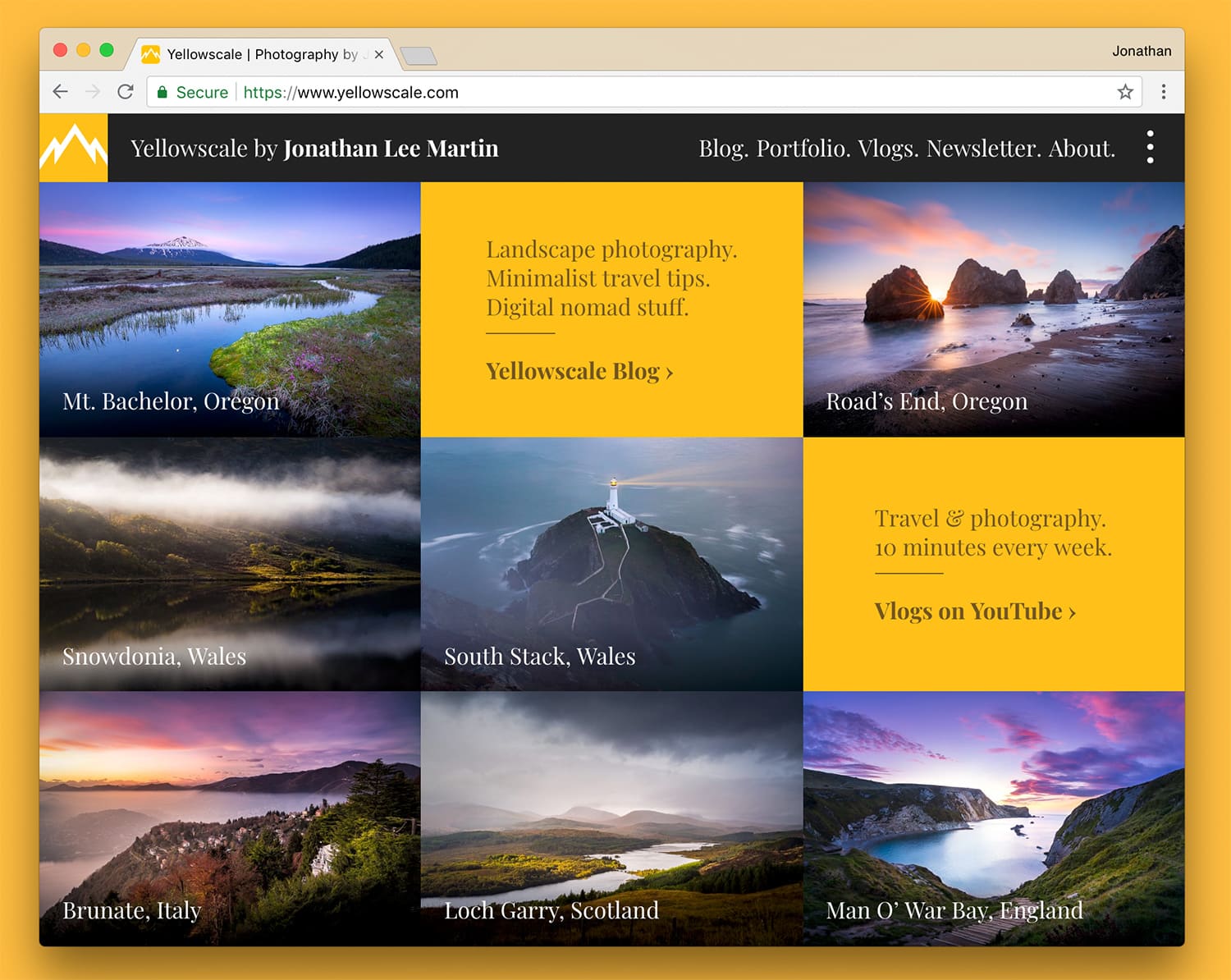Open the Snowdonia, Wales photo
The height and width of the screenshot is (980, 1231).
(x=230, y=564)
